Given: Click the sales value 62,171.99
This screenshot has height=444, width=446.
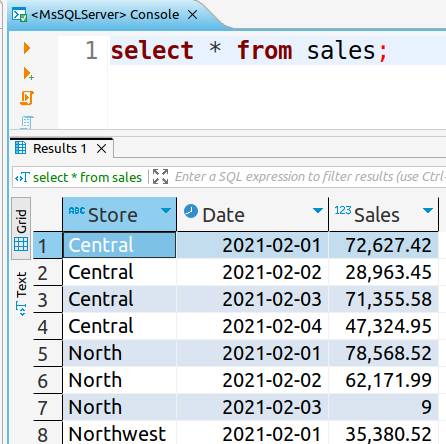Looking at the screenshot, I should pyautogui.click(x=383, y=380).
